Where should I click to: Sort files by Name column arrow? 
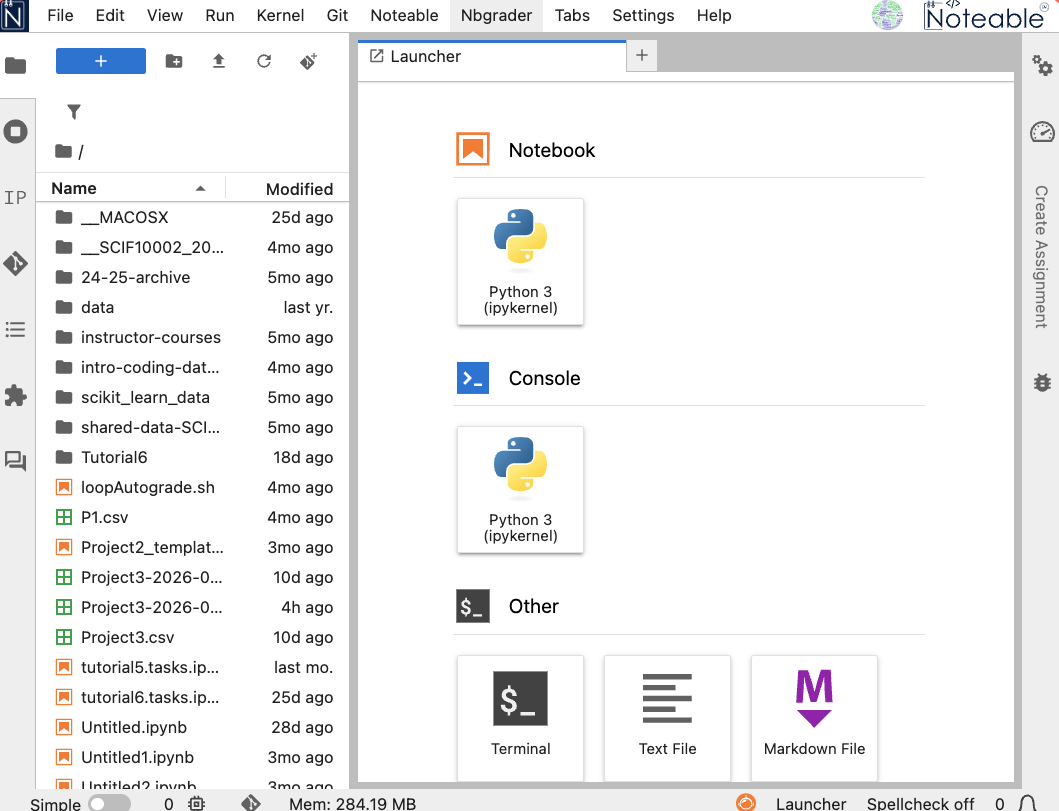(200, 188)
